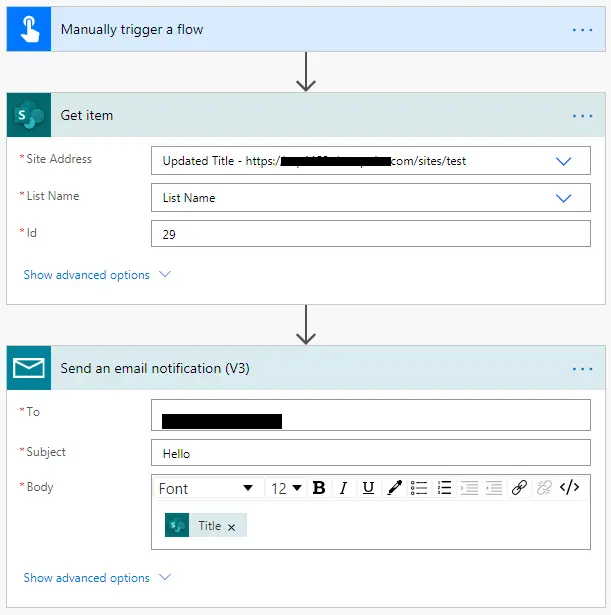Open the font size 12 dropdown
The image size is (611, 615).
click(x=286, y=488)
